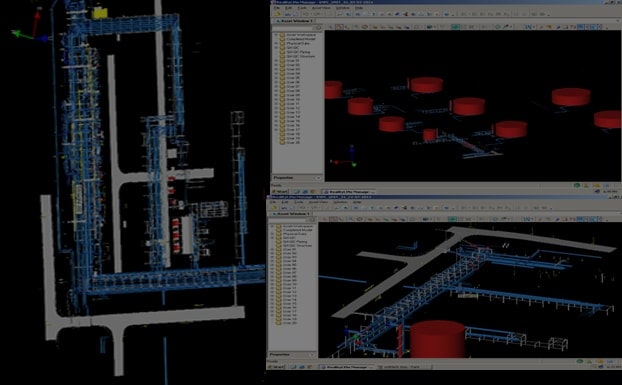The height and width of the screenshot is (385, 622).
Task: Click the Reality manager taskbar button in upper window
Action: [349, 192]
